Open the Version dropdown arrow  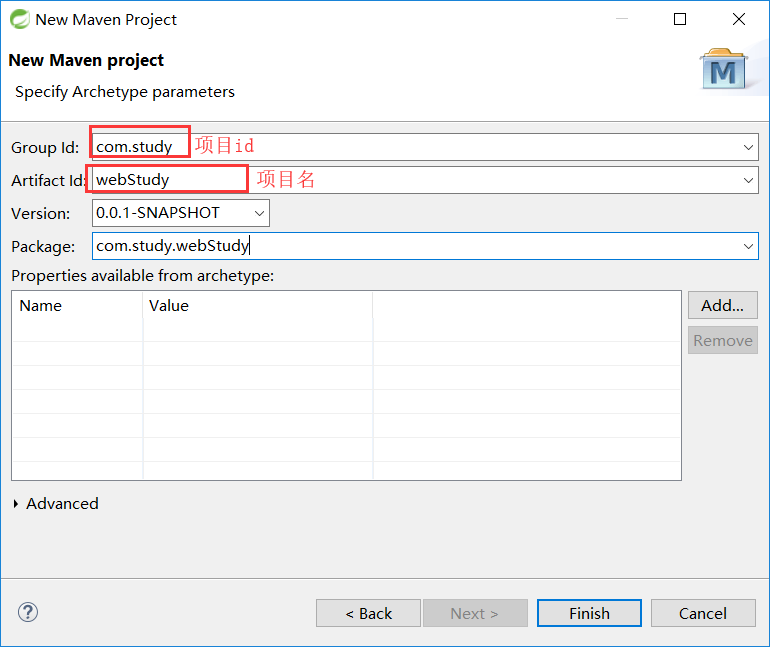[259, 213]
